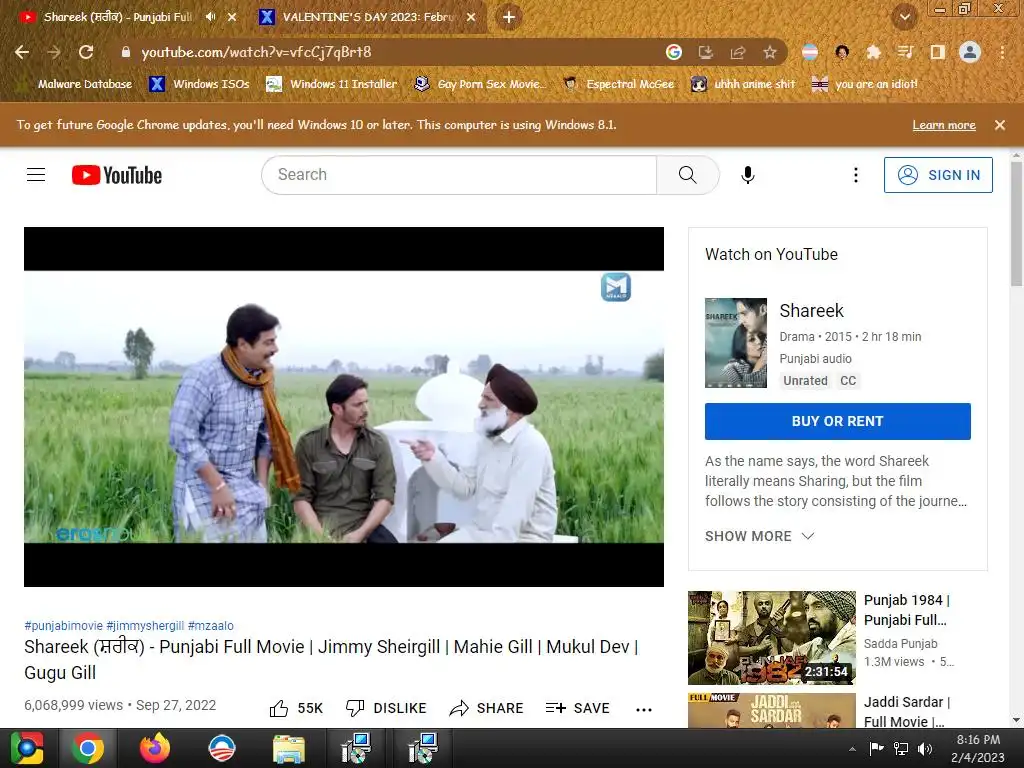Open the #mzaalo hashtag link
Image resolution: width=1024 pixels, height=768 pixels.
[x=210, y=626]
